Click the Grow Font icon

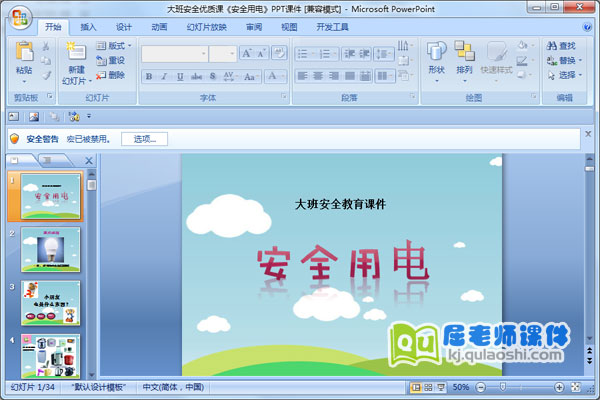[247, 53]
